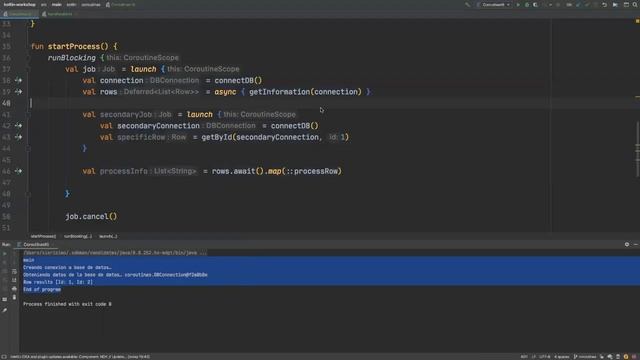Click the gutter icon beside secondaryConnection line 42

18,126
